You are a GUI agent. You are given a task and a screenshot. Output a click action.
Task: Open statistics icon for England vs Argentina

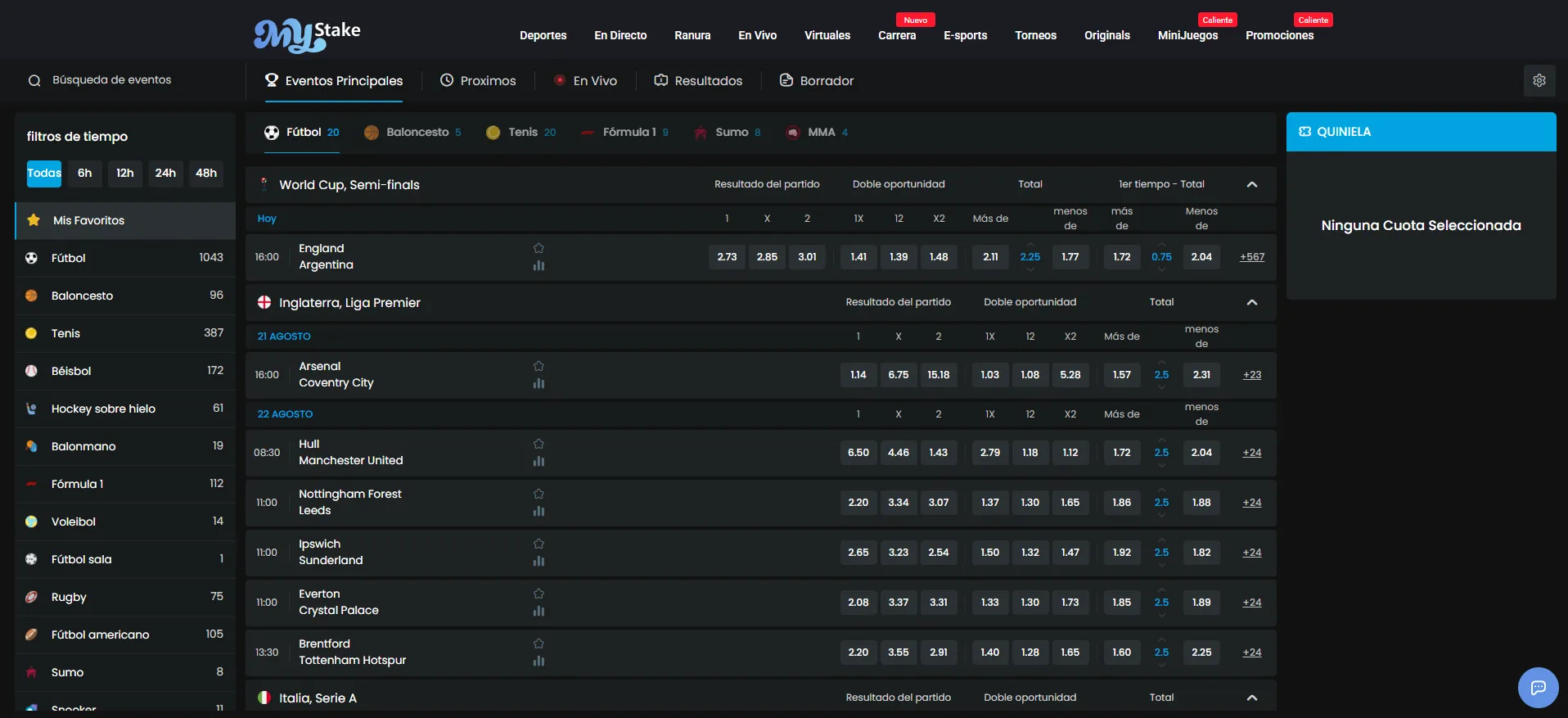point(538,265)
